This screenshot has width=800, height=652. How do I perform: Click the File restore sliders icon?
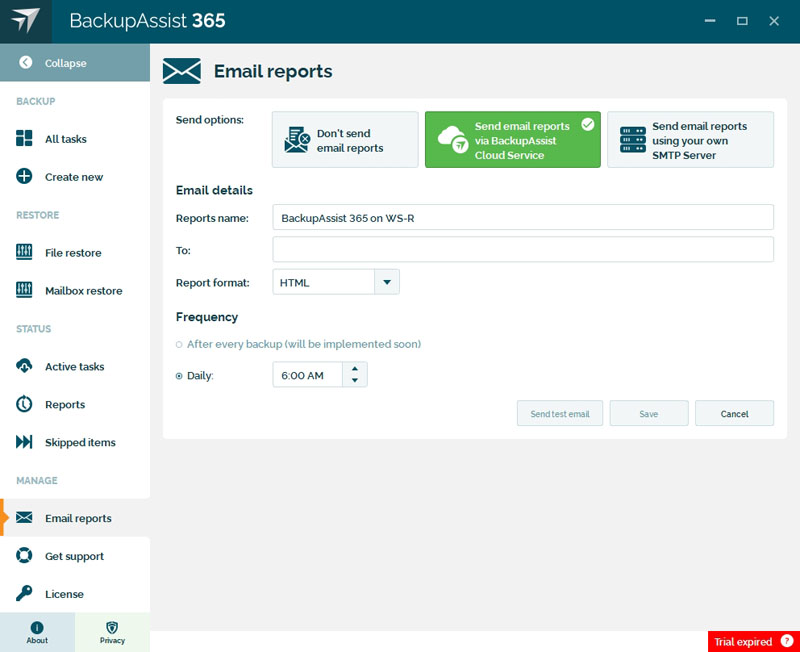(24, 252)
